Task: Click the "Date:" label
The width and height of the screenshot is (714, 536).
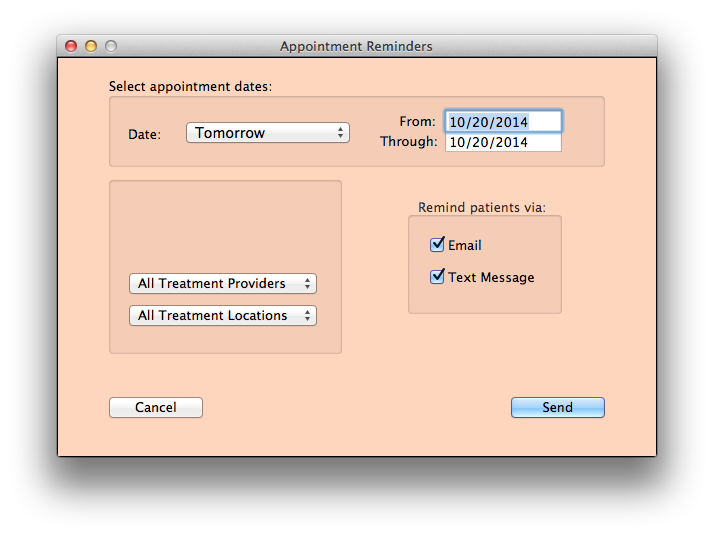Action: tap(144, 134)
